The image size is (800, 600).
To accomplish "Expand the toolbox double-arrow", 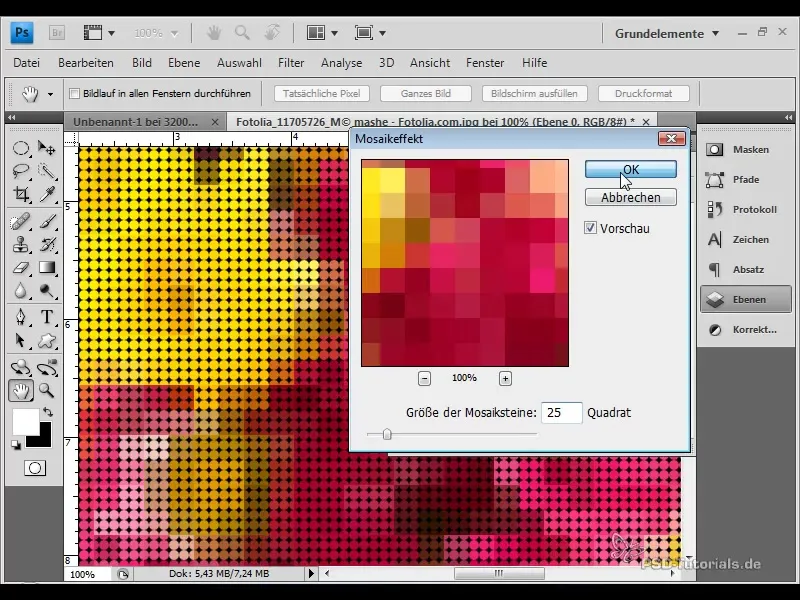I will (x=11, y=117).
